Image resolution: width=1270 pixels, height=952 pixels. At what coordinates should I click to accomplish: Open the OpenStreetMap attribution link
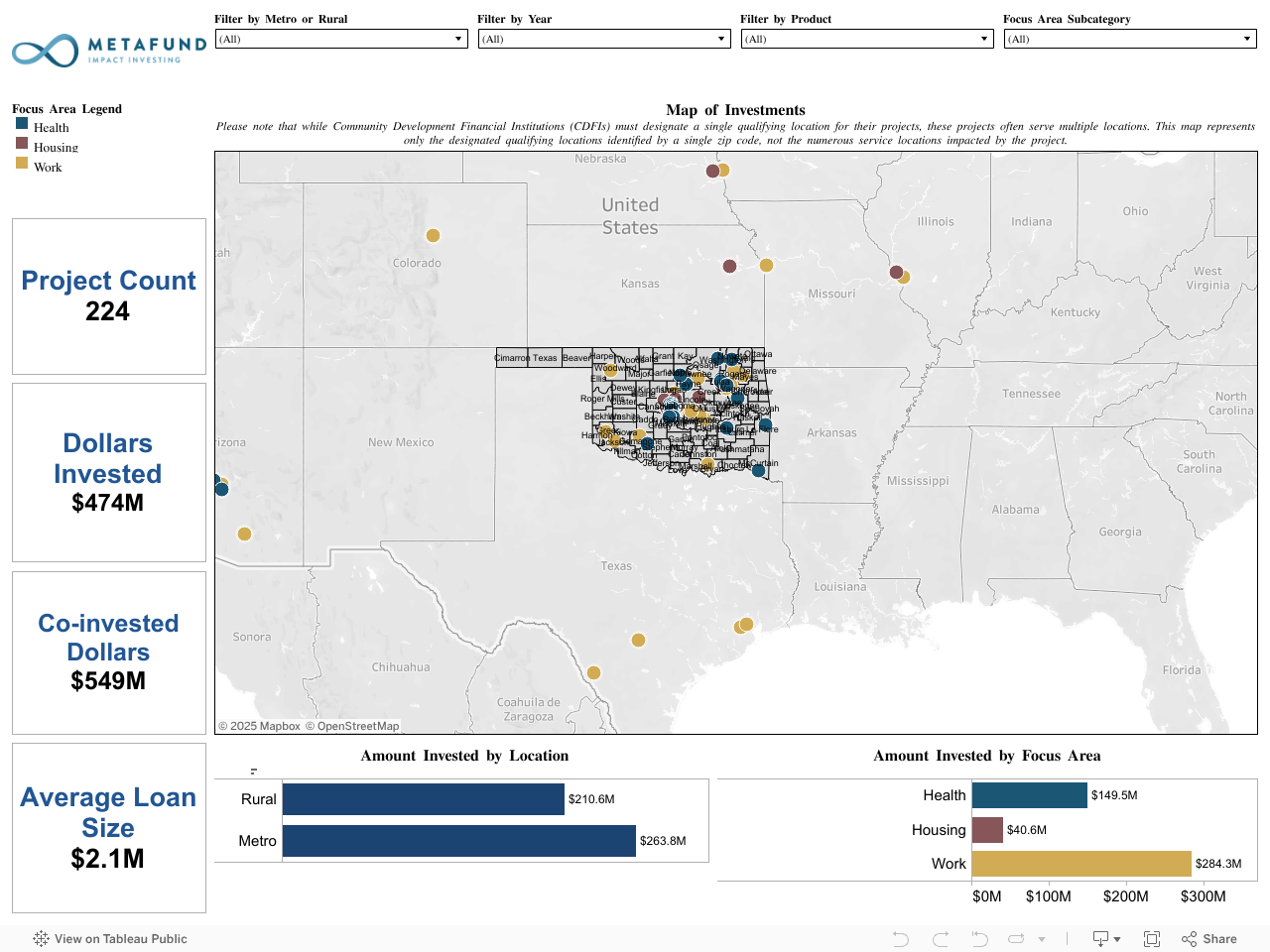[352, 726]
